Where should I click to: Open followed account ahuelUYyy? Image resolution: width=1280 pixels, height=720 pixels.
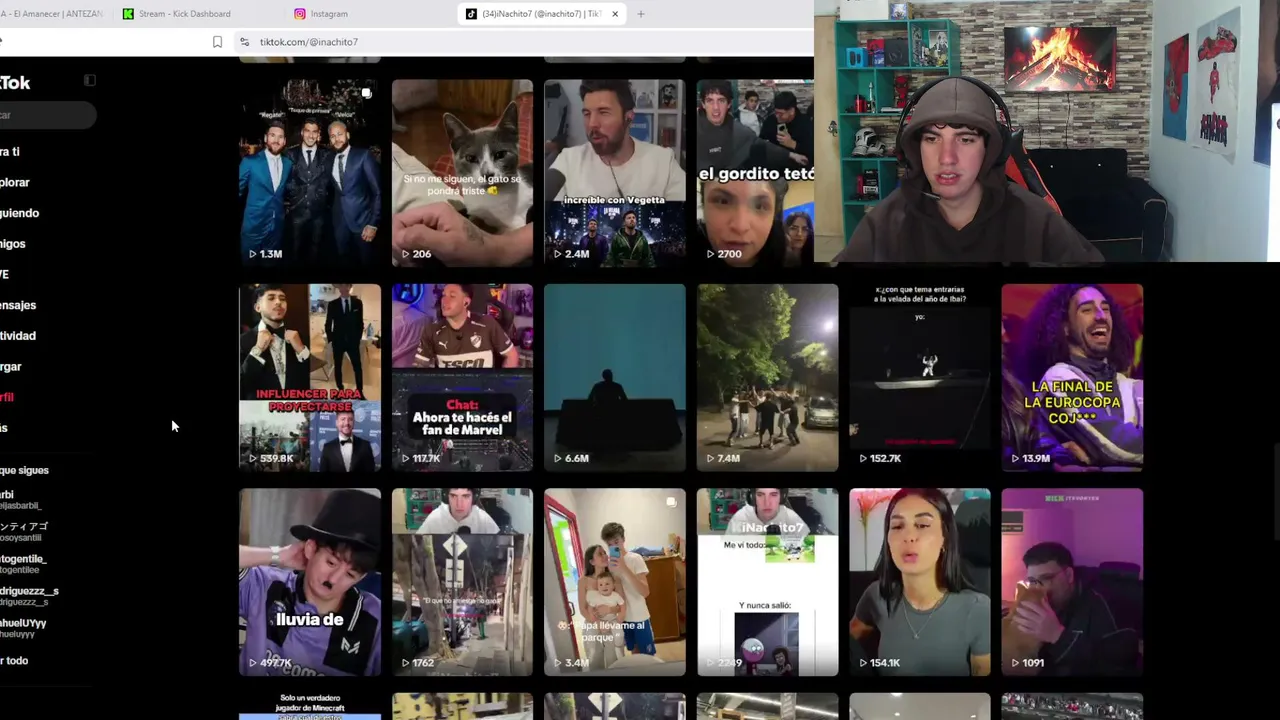pyautogui.click(x=23, y=628)
